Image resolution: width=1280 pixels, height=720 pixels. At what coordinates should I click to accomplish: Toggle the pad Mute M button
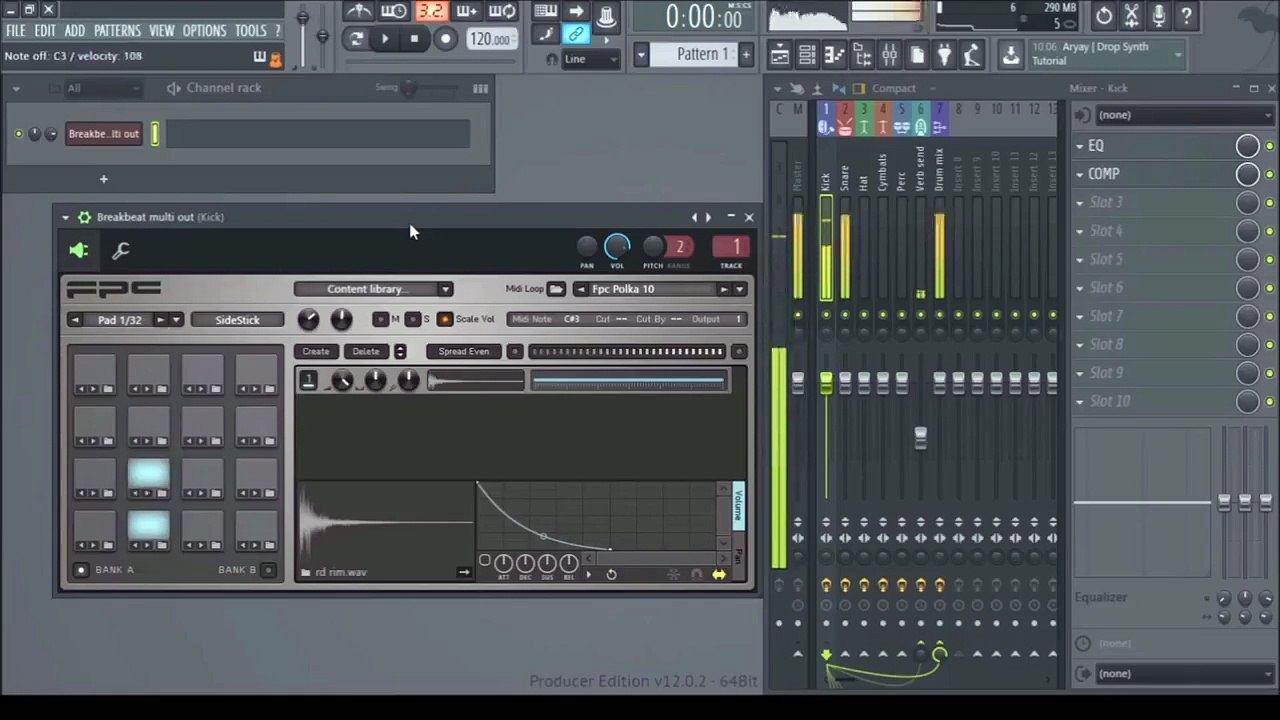pyautogui.click(x=381, y=319)
